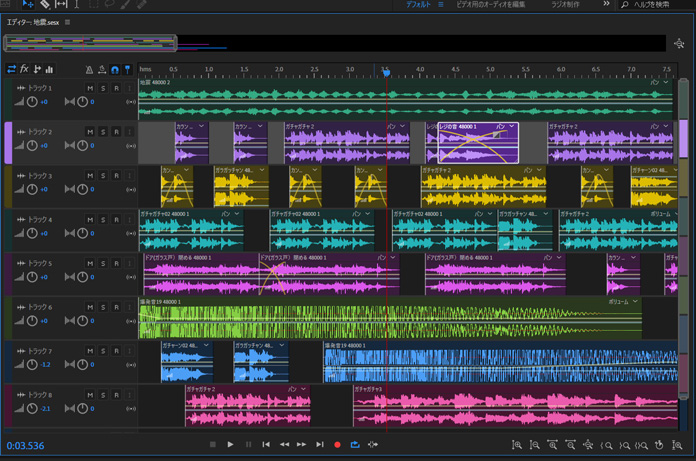Select the Razor tool in top toolbar

44,5
